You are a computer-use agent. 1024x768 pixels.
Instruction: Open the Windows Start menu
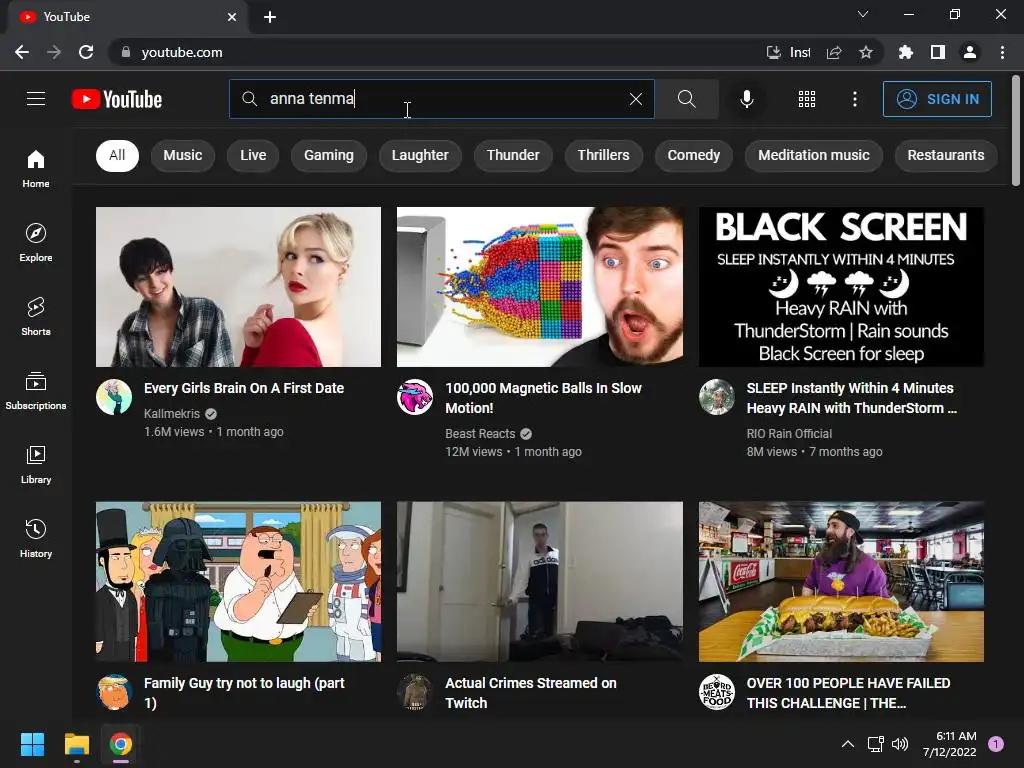point(32,744)
